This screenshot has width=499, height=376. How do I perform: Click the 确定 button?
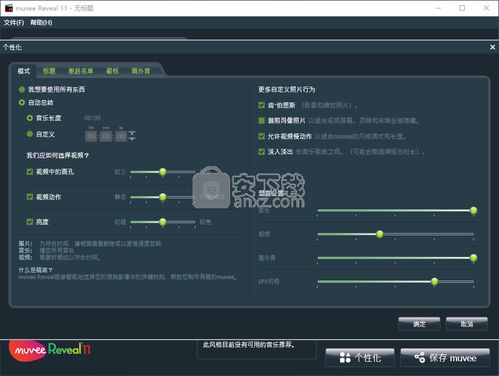[x=419, y=324]
